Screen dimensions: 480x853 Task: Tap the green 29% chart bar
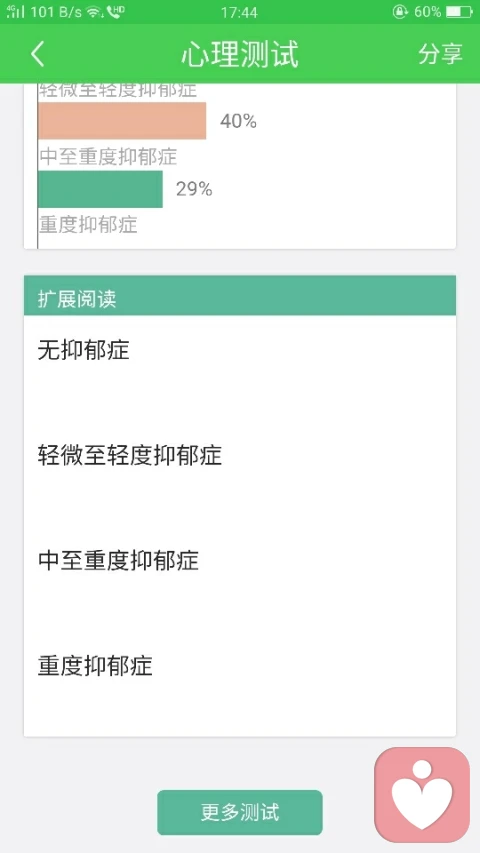(100, 189)
